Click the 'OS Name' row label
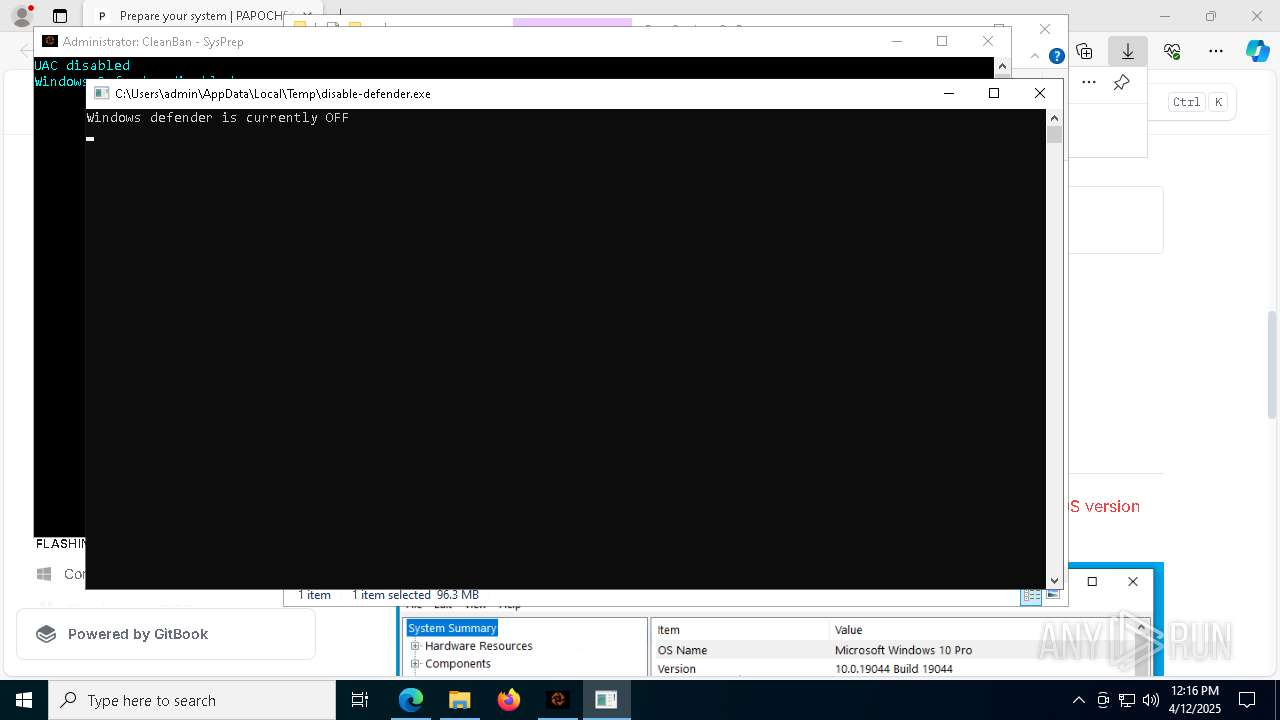 [x=682, y=650]
